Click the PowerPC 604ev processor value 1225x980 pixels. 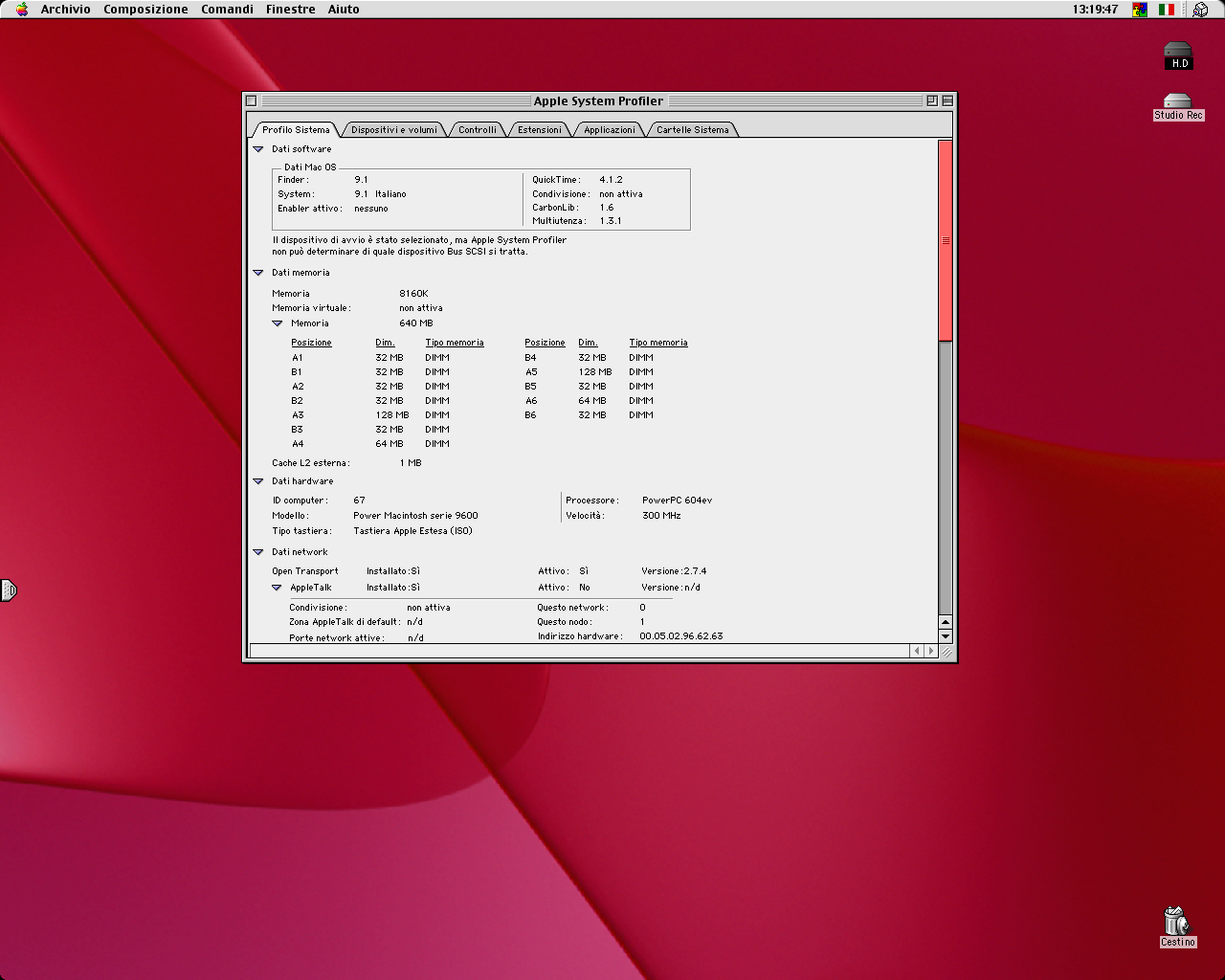pos(677,501)
